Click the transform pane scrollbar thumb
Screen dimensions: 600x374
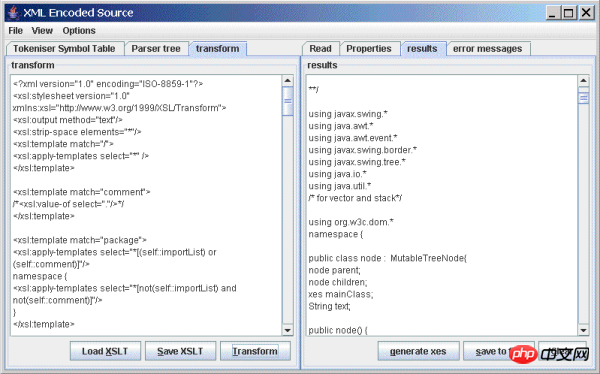point(287,101)
